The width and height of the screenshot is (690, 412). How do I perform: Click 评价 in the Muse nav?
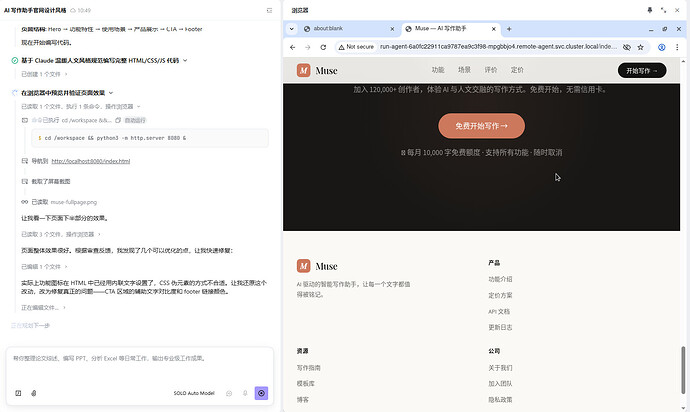coord(491,70)
